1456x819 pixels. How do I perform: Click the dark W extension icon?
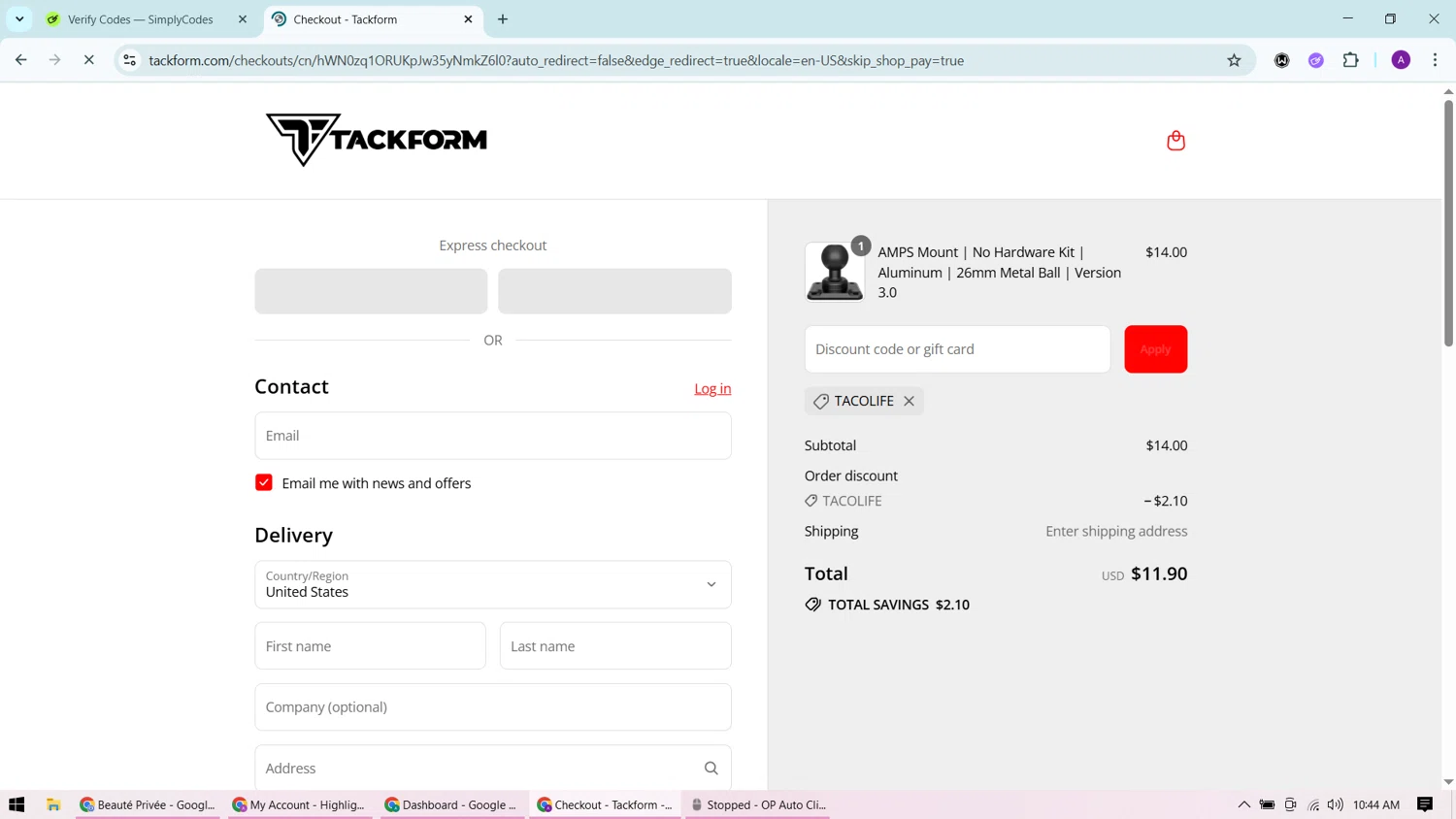pyautogui.click(x=1282, y=60)
